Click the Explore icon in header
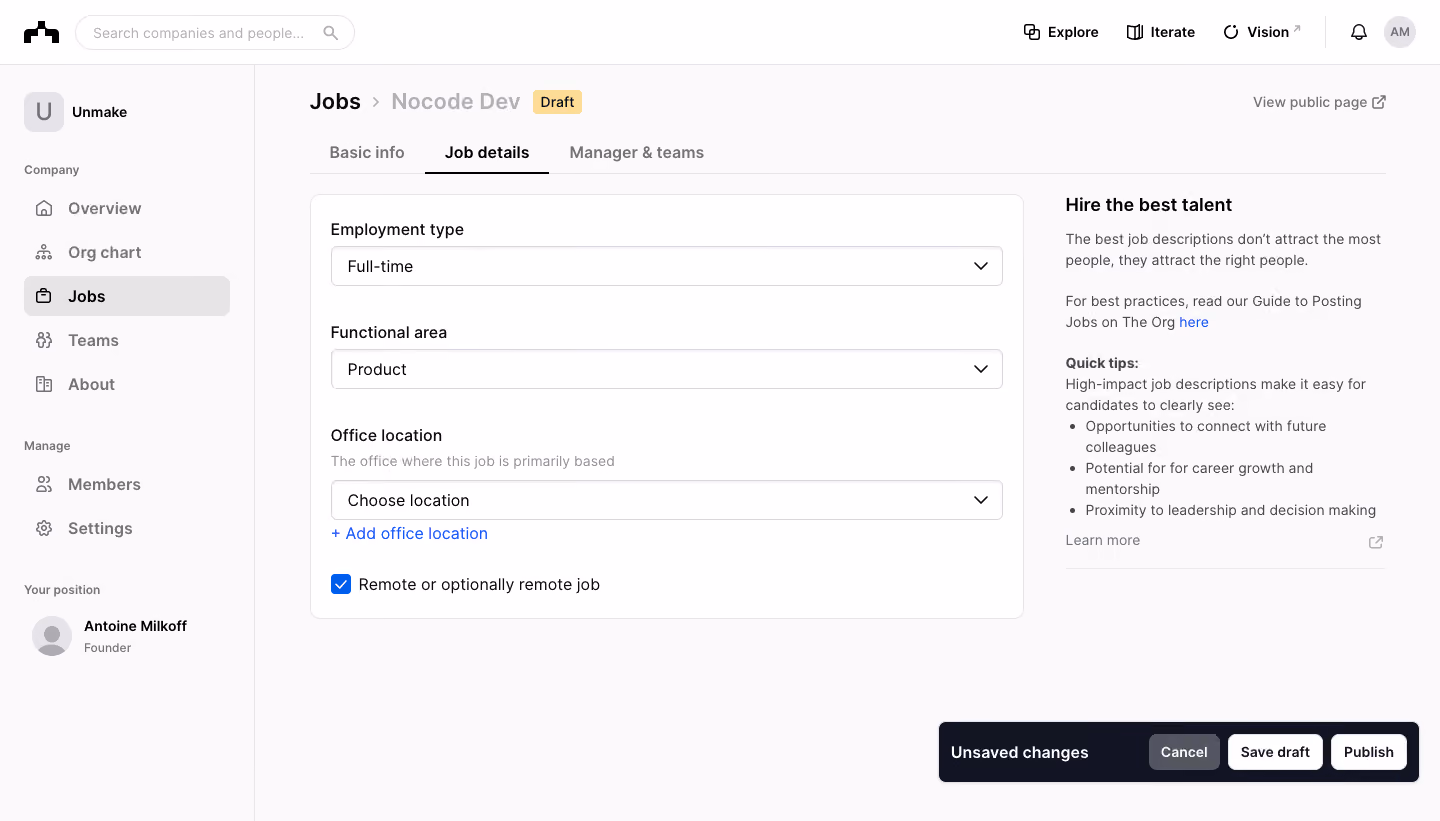The width and height of the screenshot is (1440, 821). tap(1032, 32)
